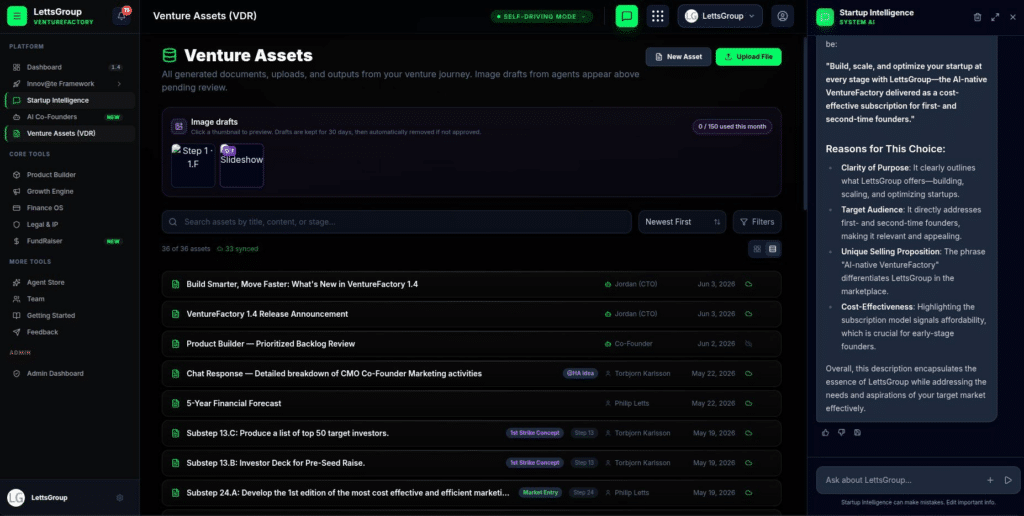Send the chat message with arrow icon

[x=1008, y=480]
